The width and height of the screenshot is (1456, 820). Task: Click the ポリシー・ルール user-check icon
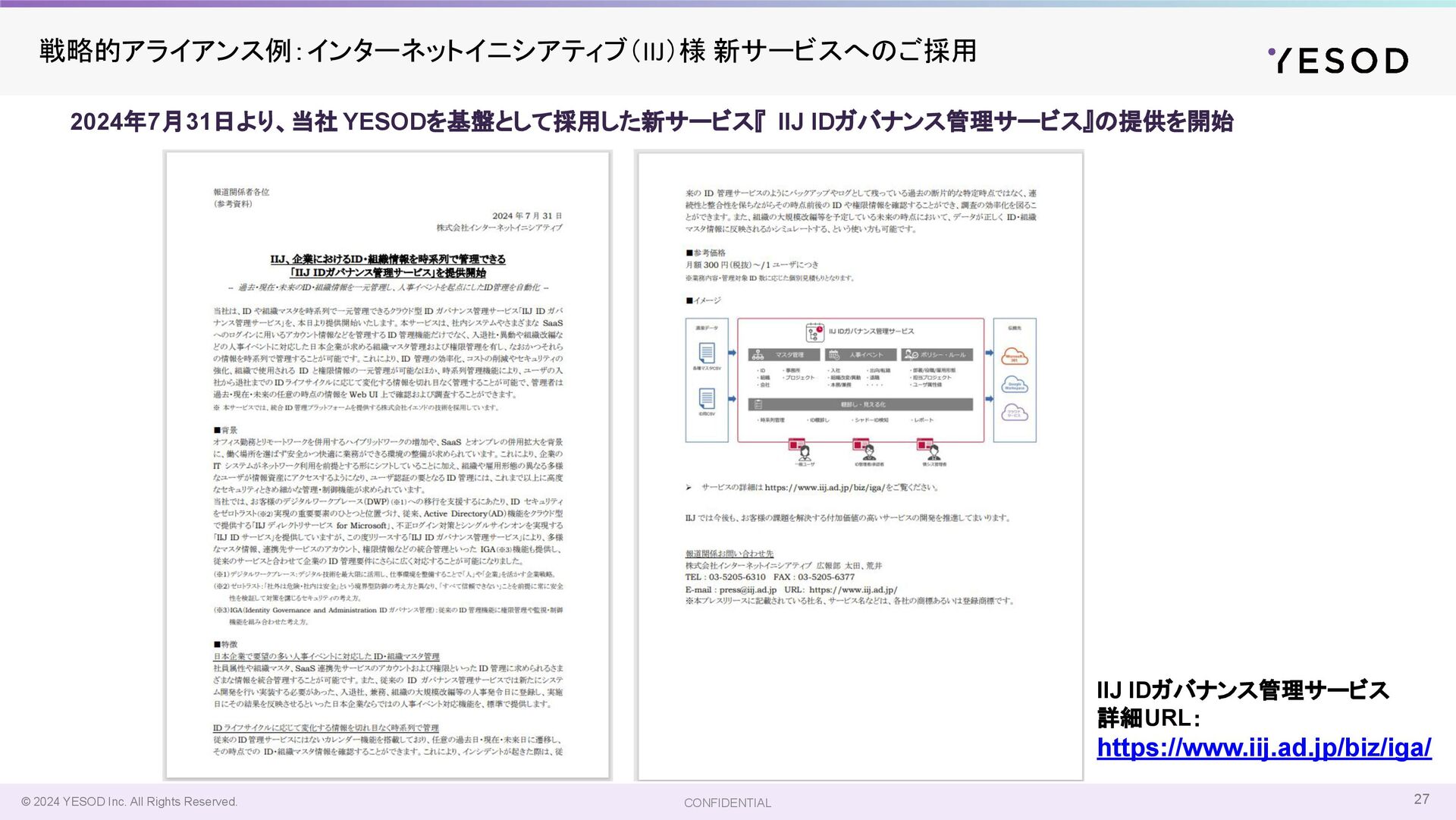click(x=911, y=354)
